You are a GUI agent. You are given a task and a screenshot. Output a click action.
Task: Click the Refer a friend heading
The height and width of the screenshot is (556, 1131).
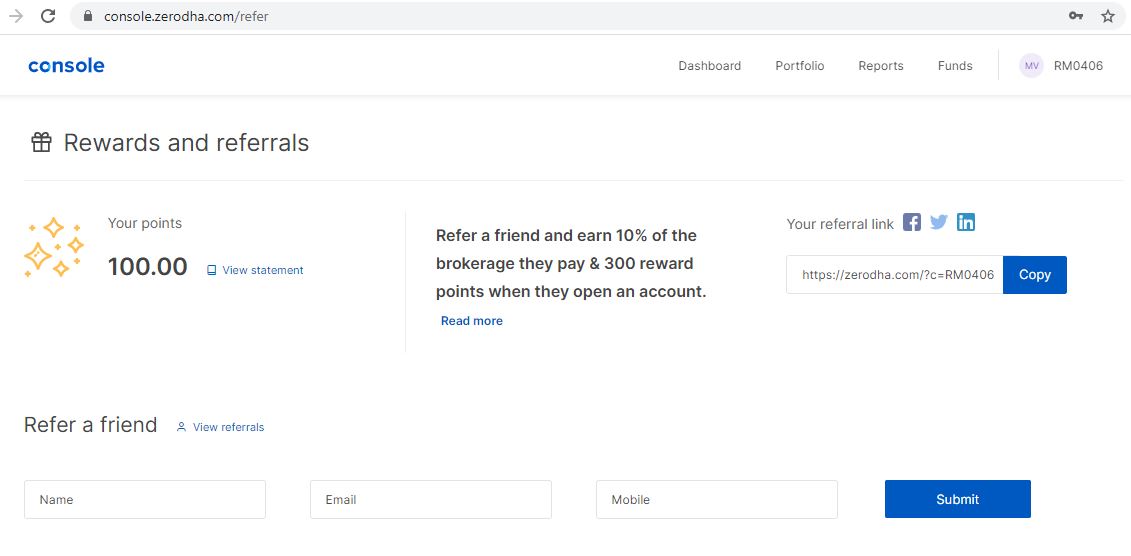tap(90, 425)
